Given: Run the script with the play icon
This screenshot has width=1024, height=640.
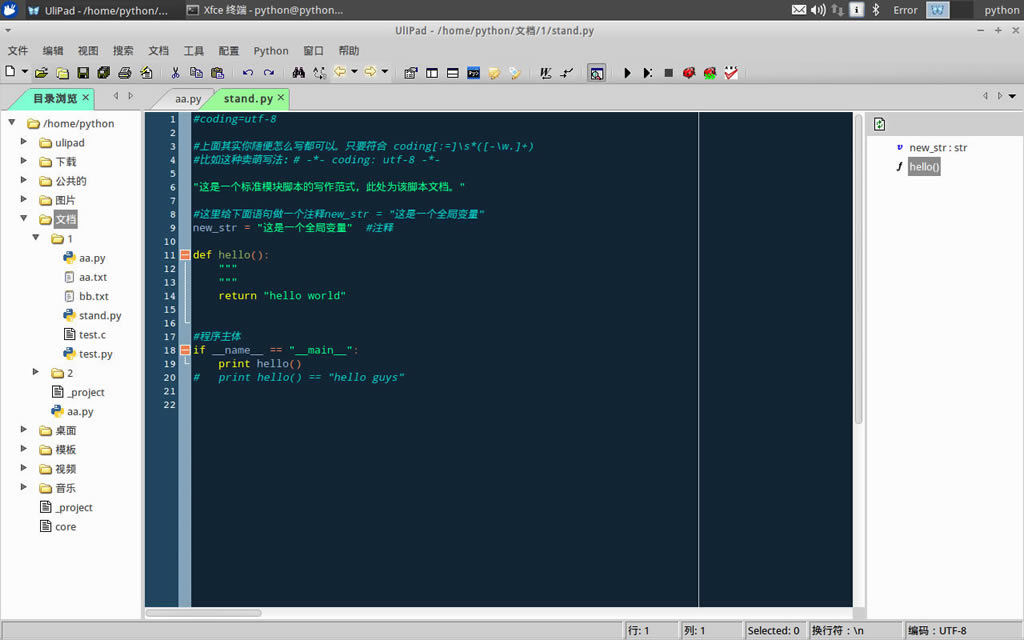Looking at the screenshot, I should 627,73.
